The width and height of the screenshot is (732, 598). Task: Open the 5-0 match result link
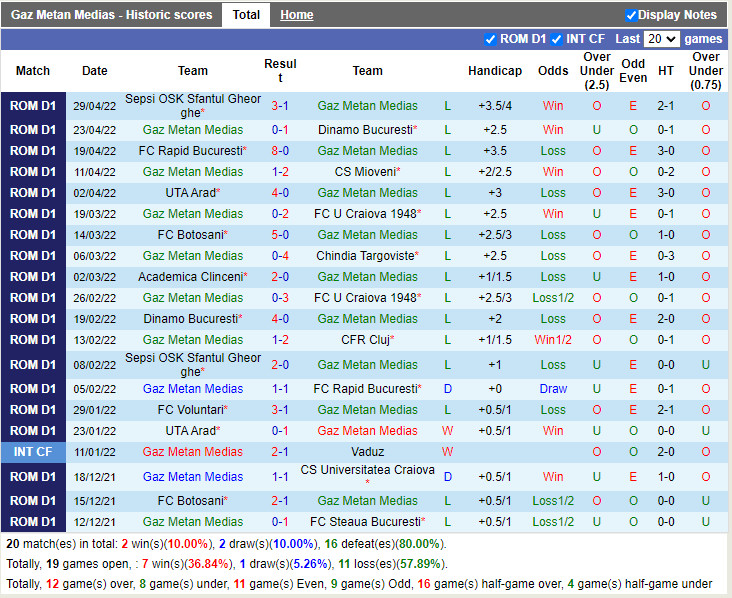click(280, 235)
